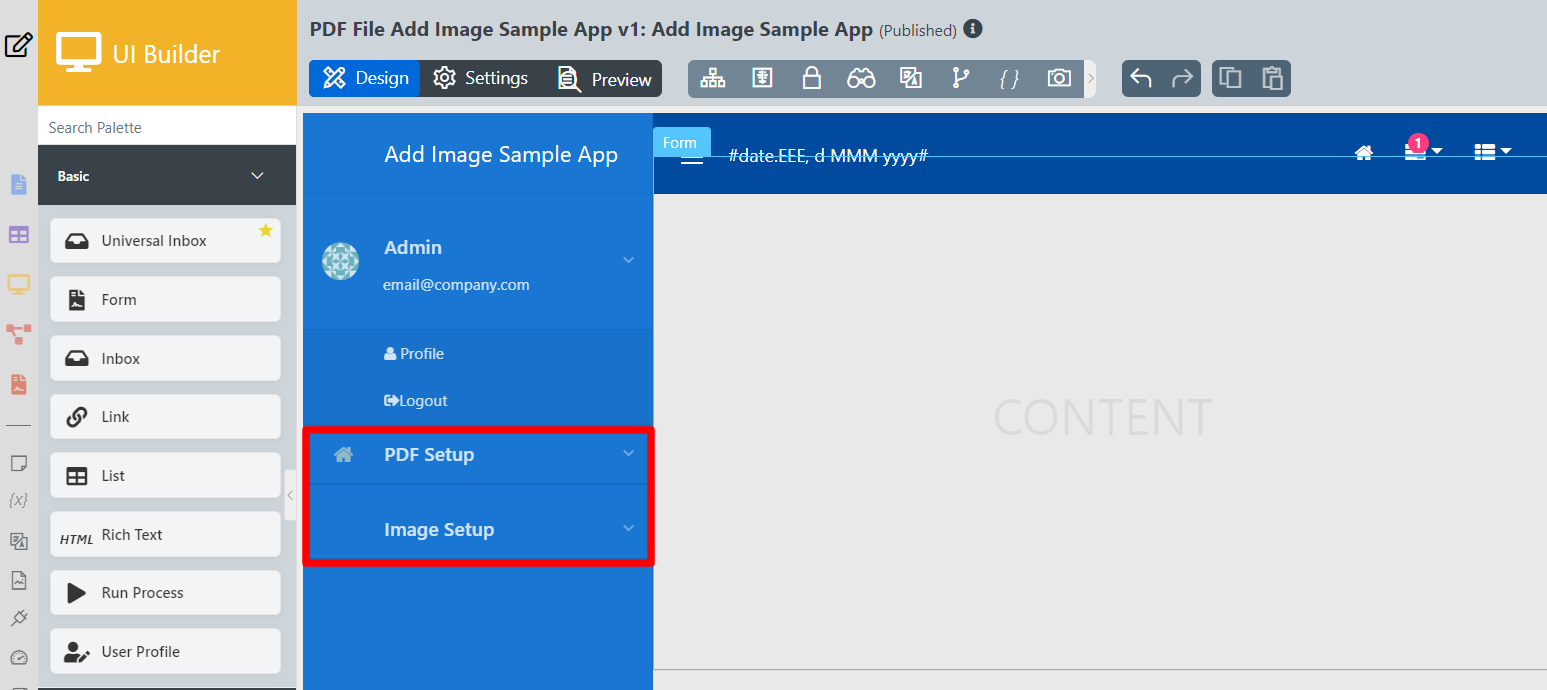Click the Profile link
1547x690 pixels.
point(414,354)
